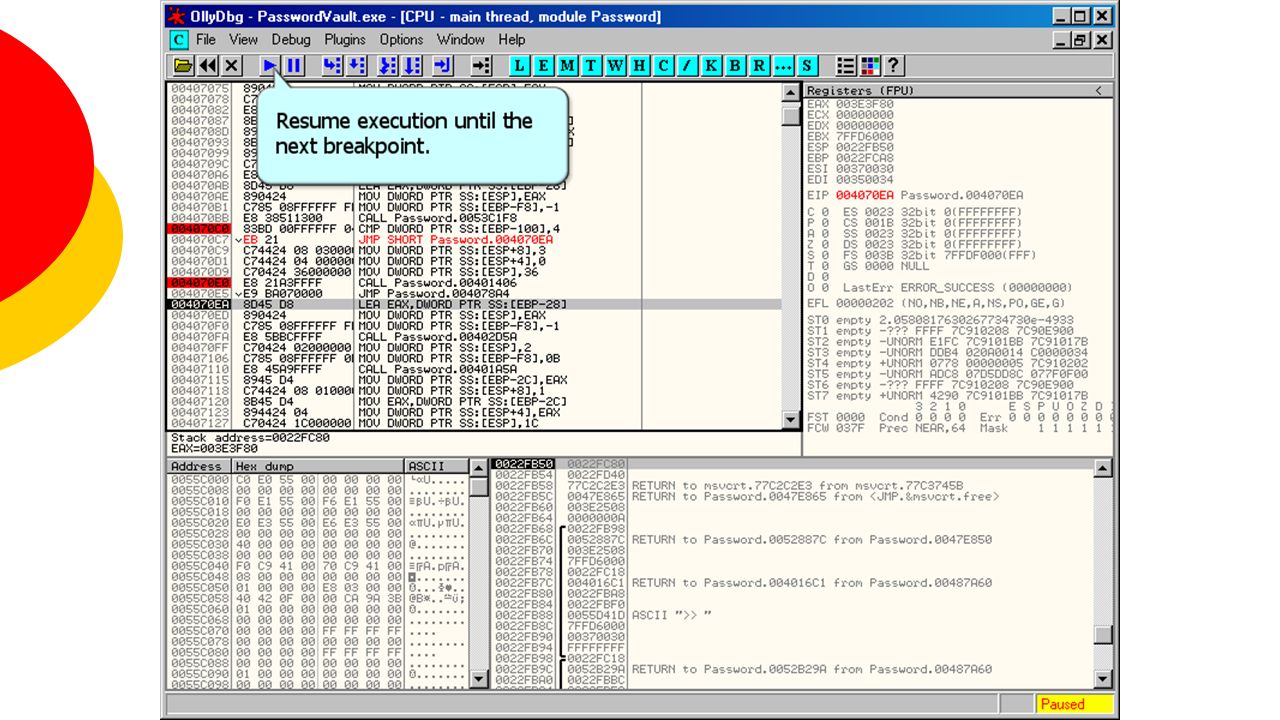The height and width of the screenshot is (720, 1280).
Task: Click the Step into toolbar icon
Action: pyautogui.click(x=332, y=65)
